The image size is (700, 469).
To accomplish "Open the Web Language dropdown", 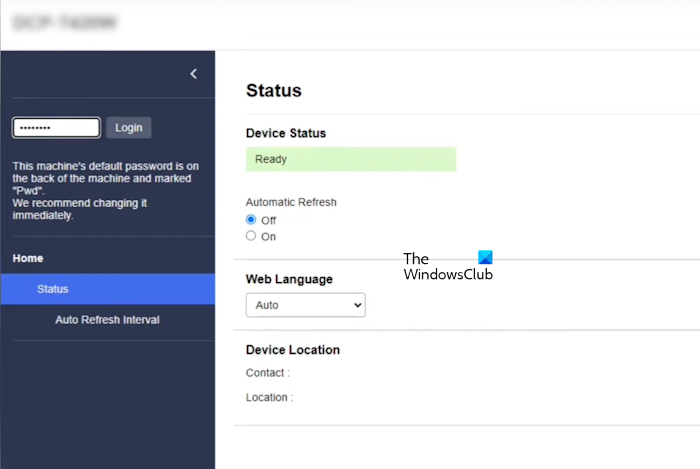I will [305, 305].
